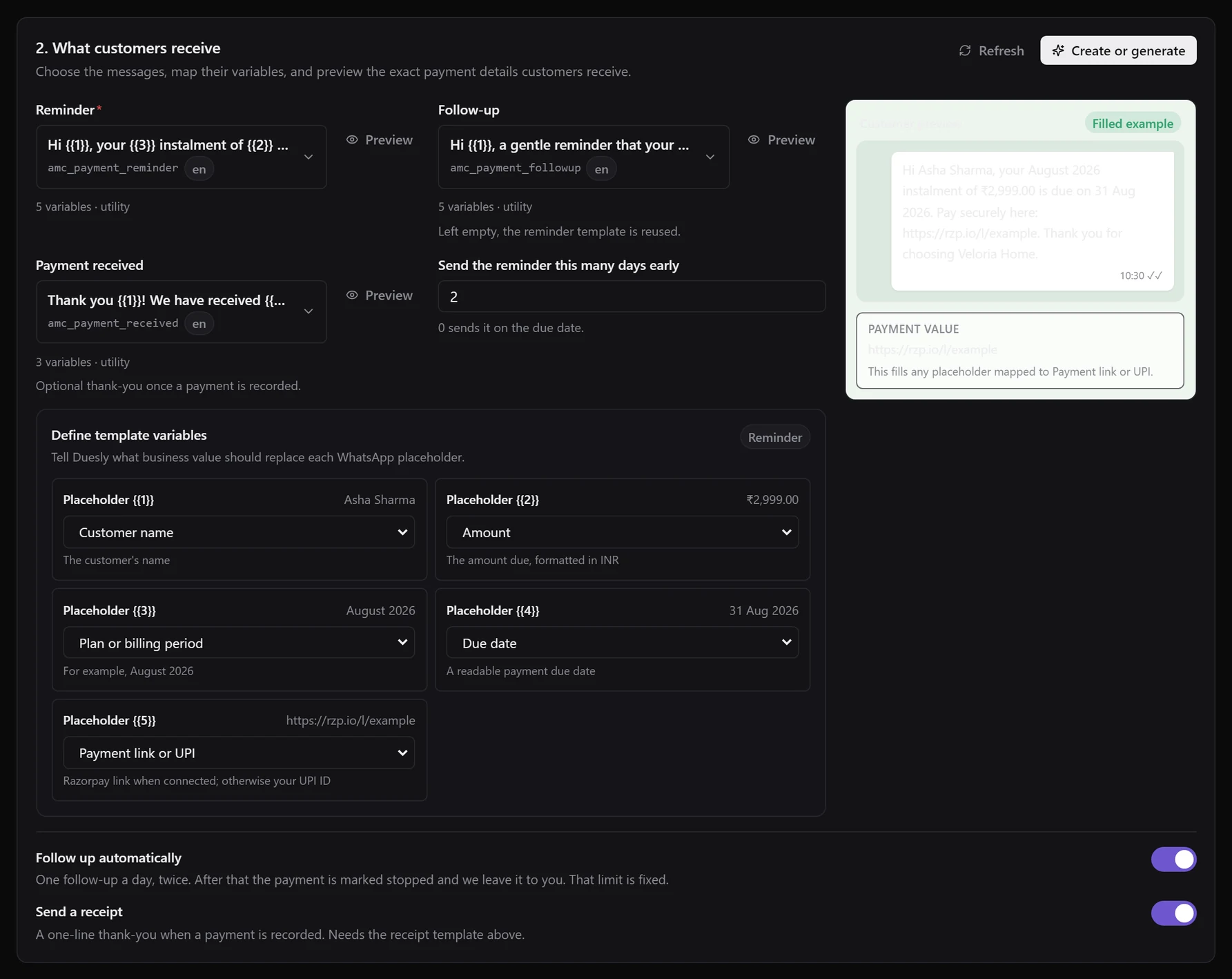1232x979 pixels.
Task: Open the Amount dropdown for Placeholder {{2}}
Action: [x=623, y=532]
